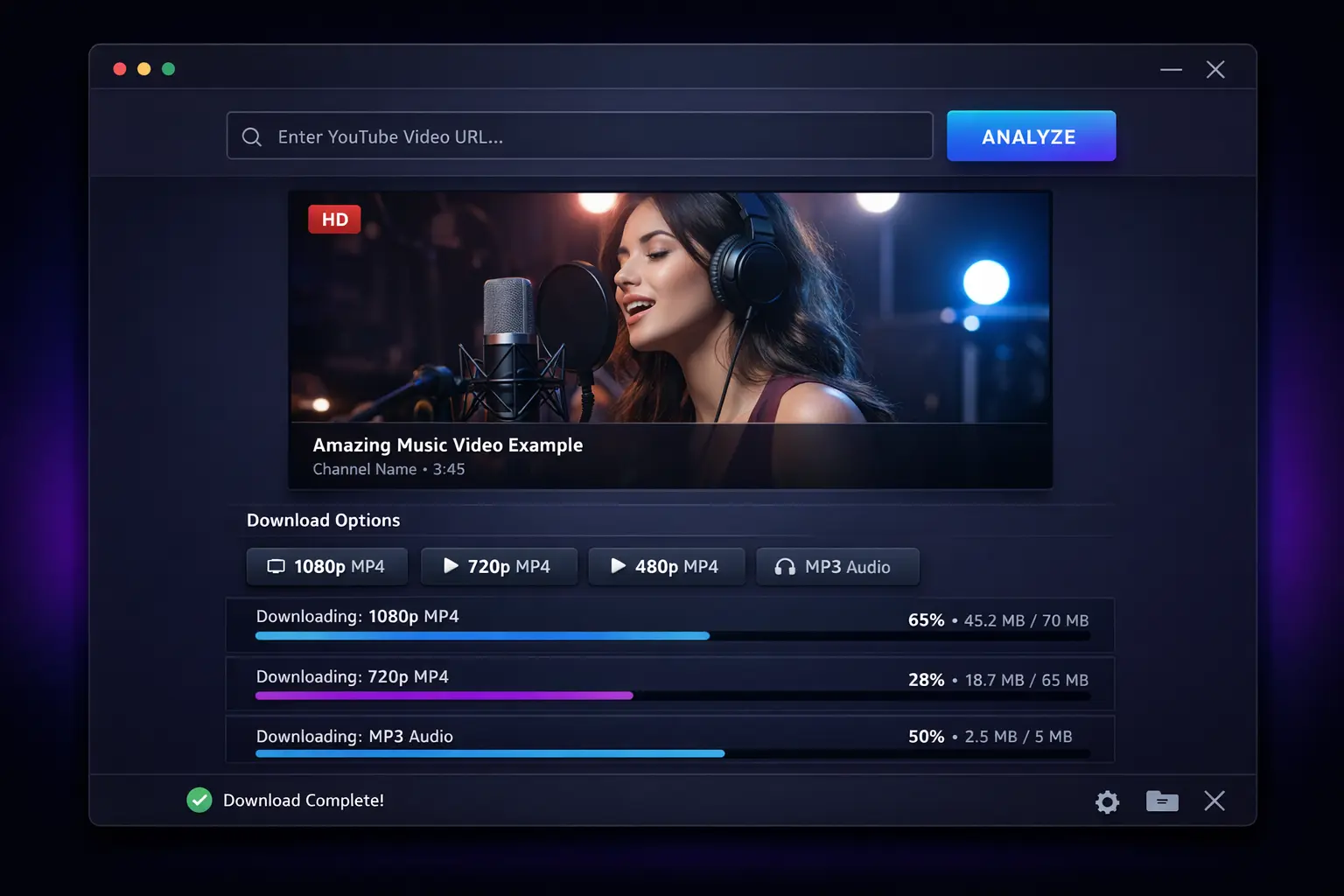Click the '50% • 2.5 MB / 5 MB' status
Viewport: 1344px width, 896px height.
[x=990, y=736]
